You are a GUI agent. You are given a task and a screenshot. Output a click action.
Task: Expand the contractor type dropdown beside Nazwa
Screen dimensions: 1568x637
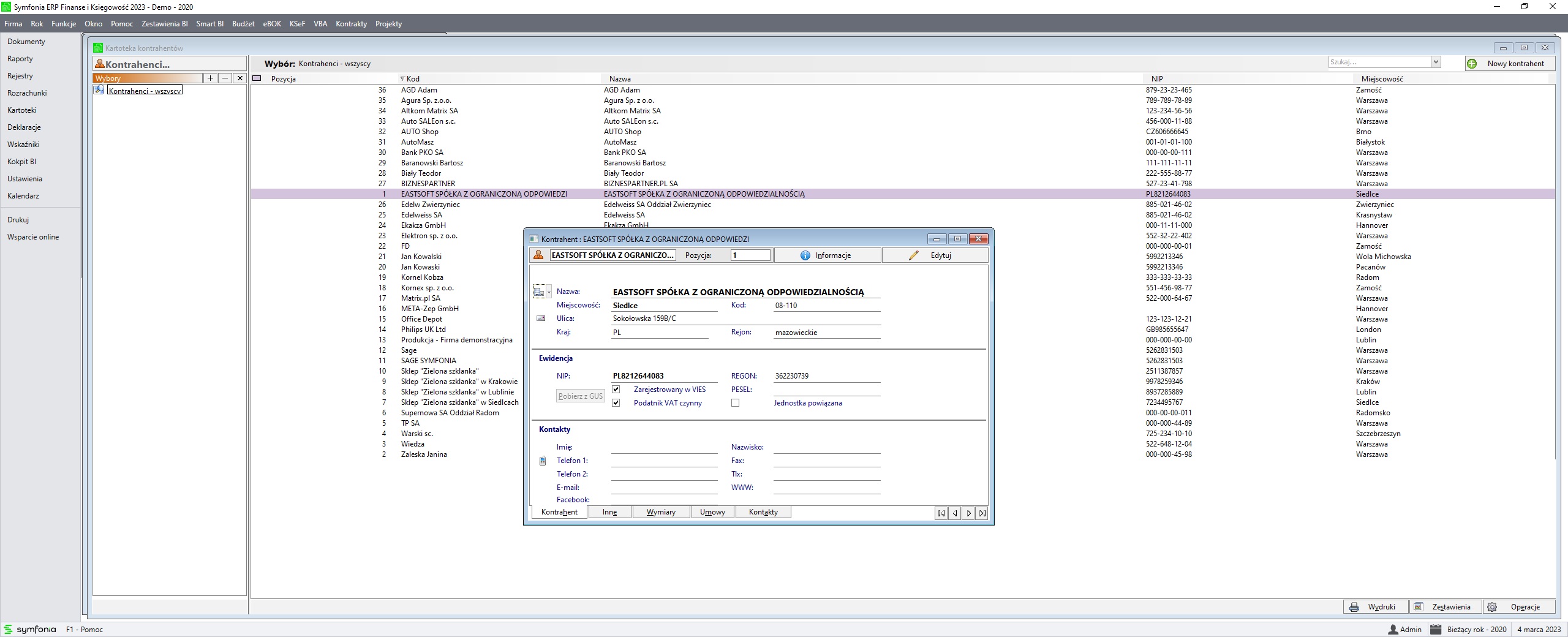pyautogui.click(x=549, y=293)
